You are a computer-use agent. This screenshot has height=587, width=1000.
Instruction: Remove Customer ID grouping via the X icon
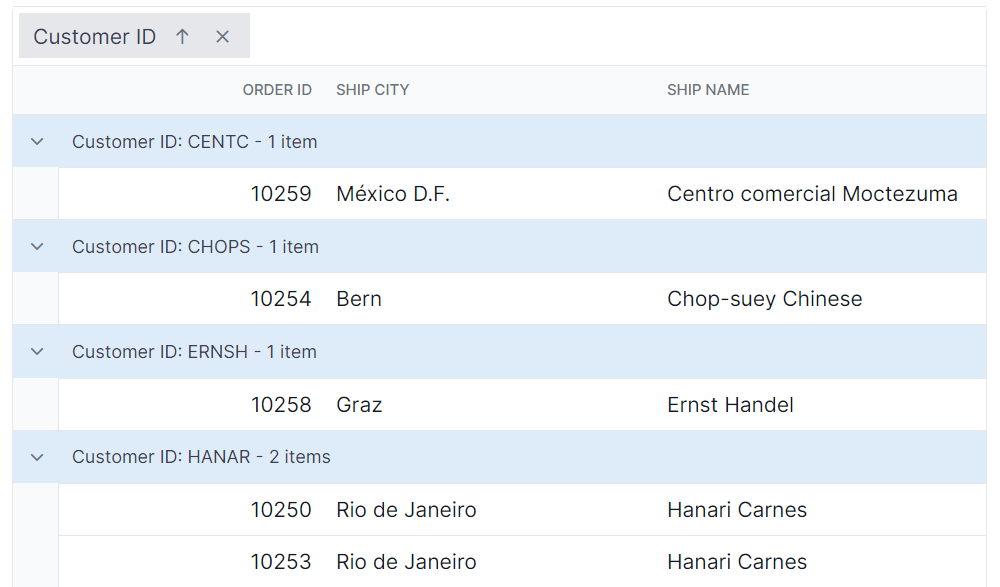coord(222,36)
